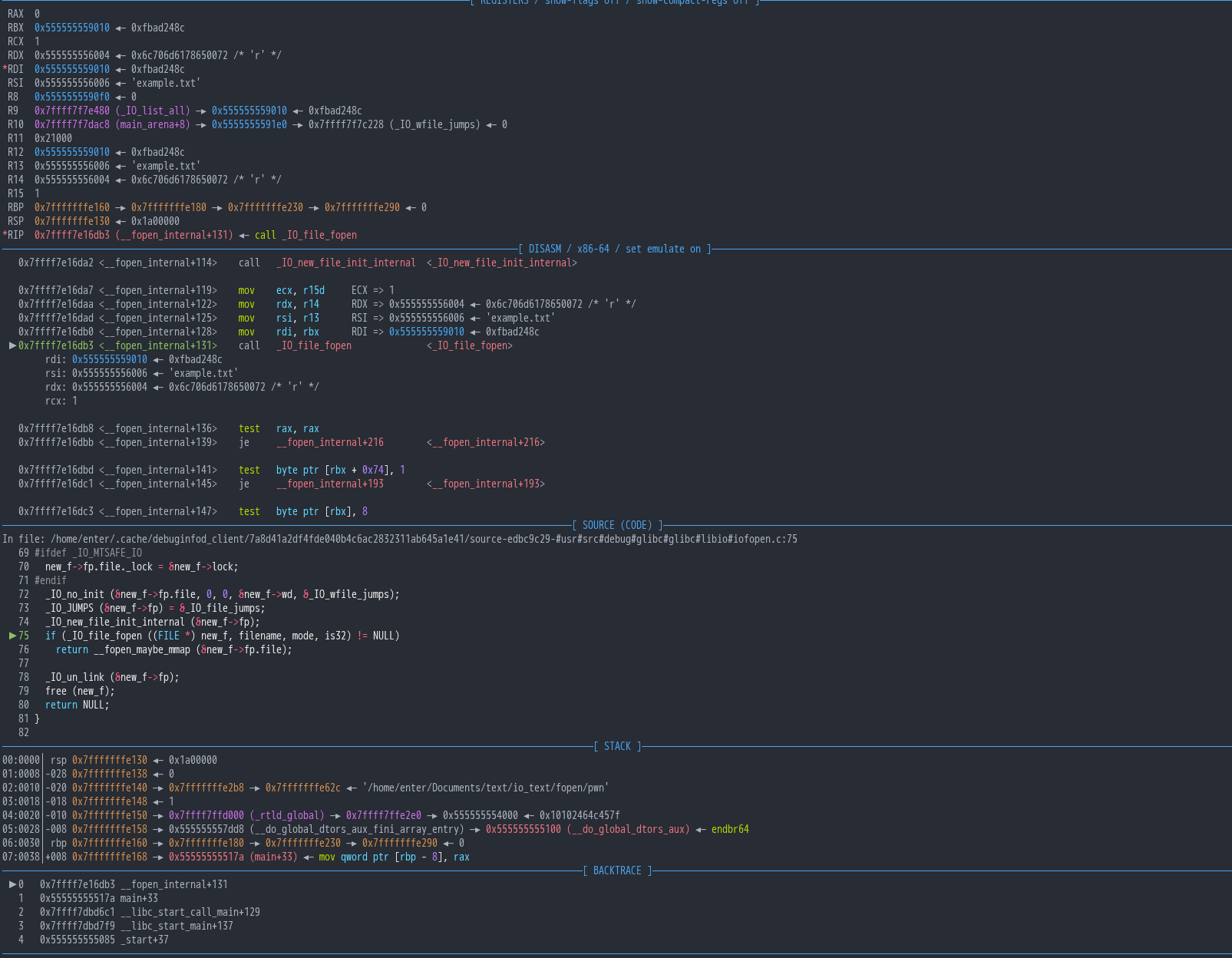The image size is (1232, 958).
Task: Select the *RIP register label
Action: tap(13, 235)
